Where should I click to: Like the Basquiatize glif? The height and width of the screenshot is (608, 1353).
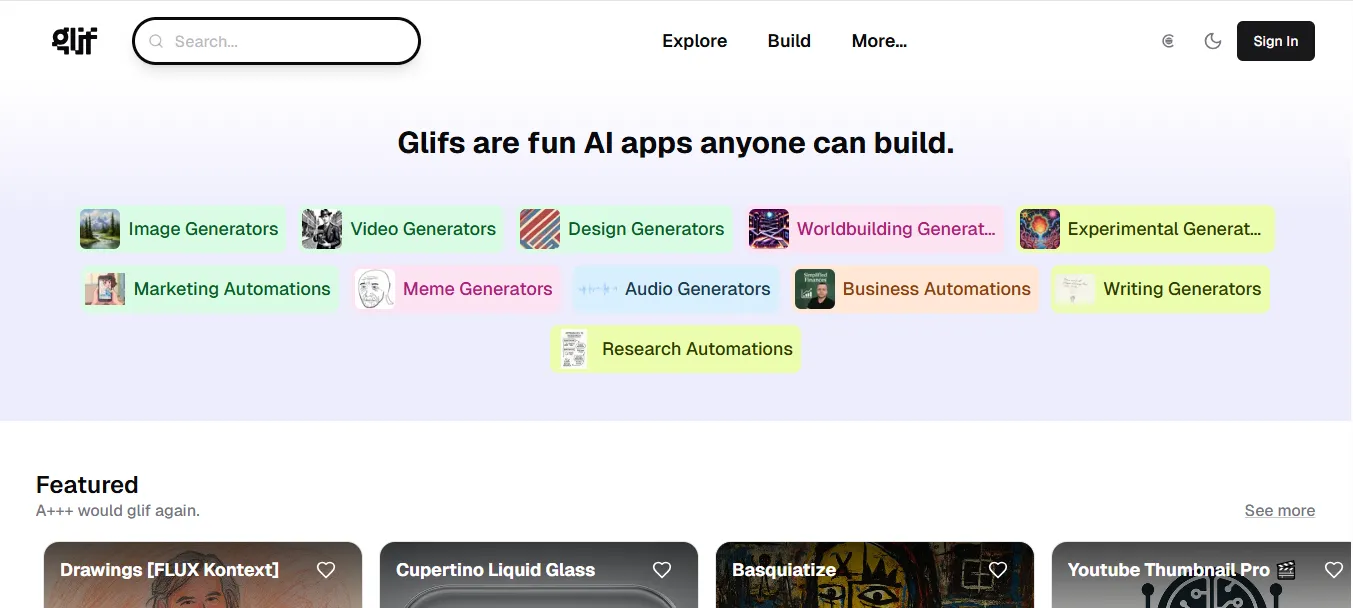click(998, 570)
